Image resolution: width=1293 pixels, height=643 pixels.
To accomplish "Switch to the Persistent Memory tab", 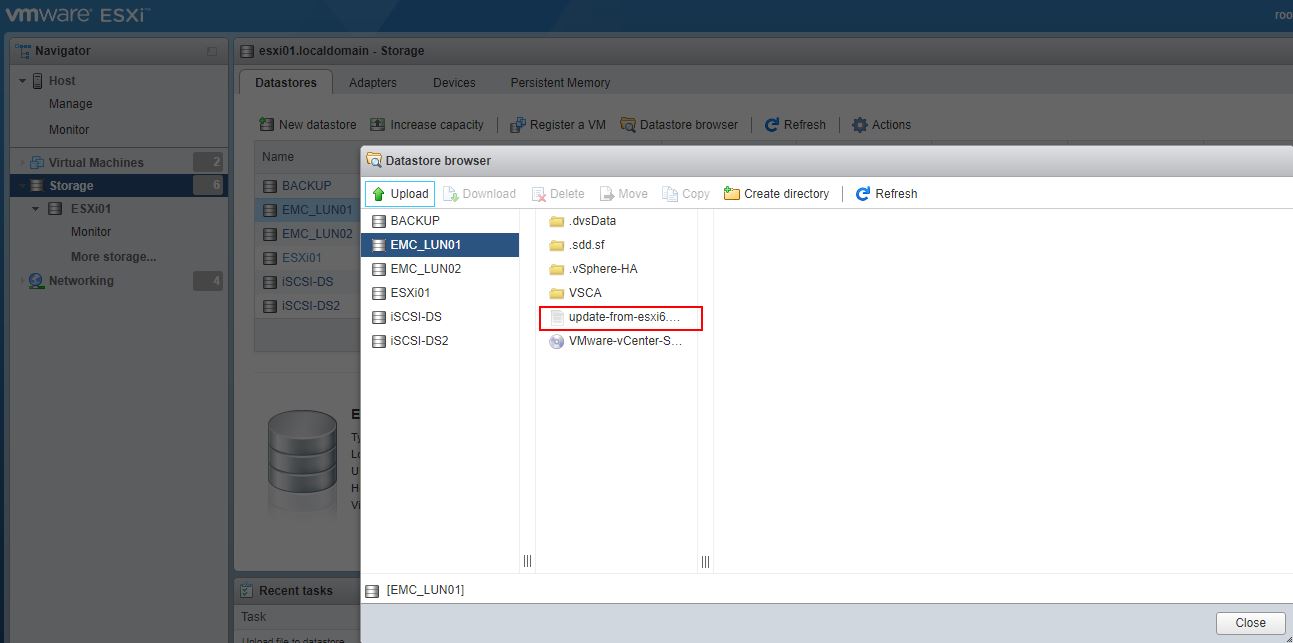I will click(560, 83).
